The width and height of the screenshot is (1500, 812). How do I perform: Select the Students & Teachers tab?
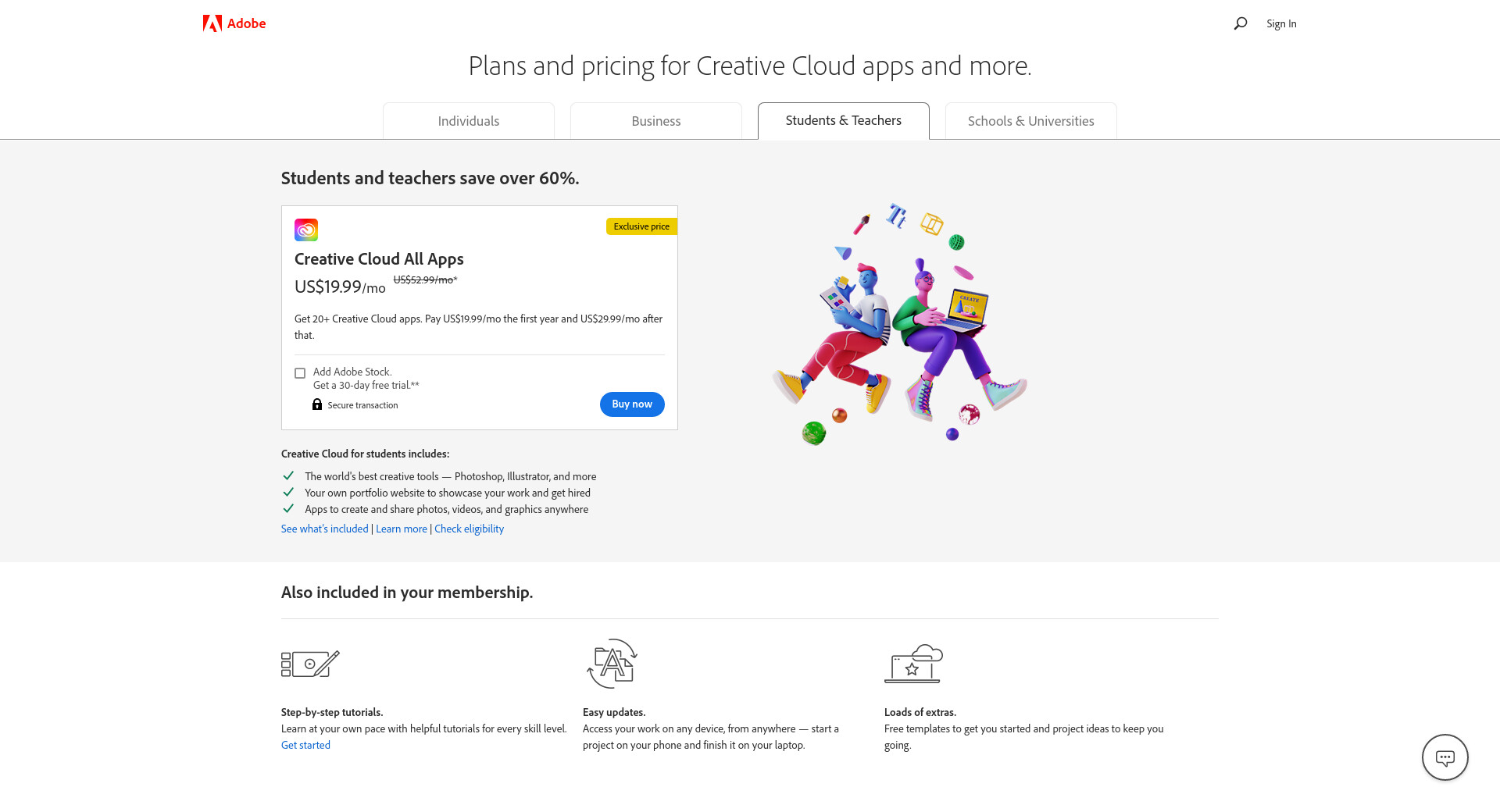tap(844, 121)
